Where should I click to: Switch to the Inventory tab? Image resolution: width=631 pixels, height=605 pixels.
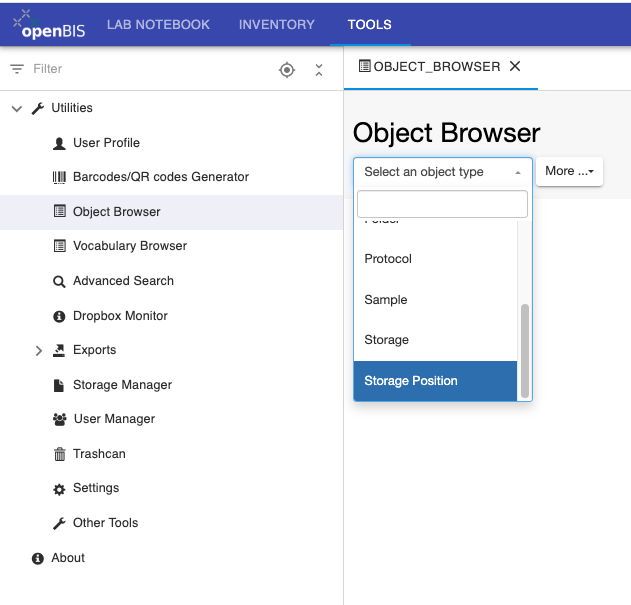pos(276,25)
